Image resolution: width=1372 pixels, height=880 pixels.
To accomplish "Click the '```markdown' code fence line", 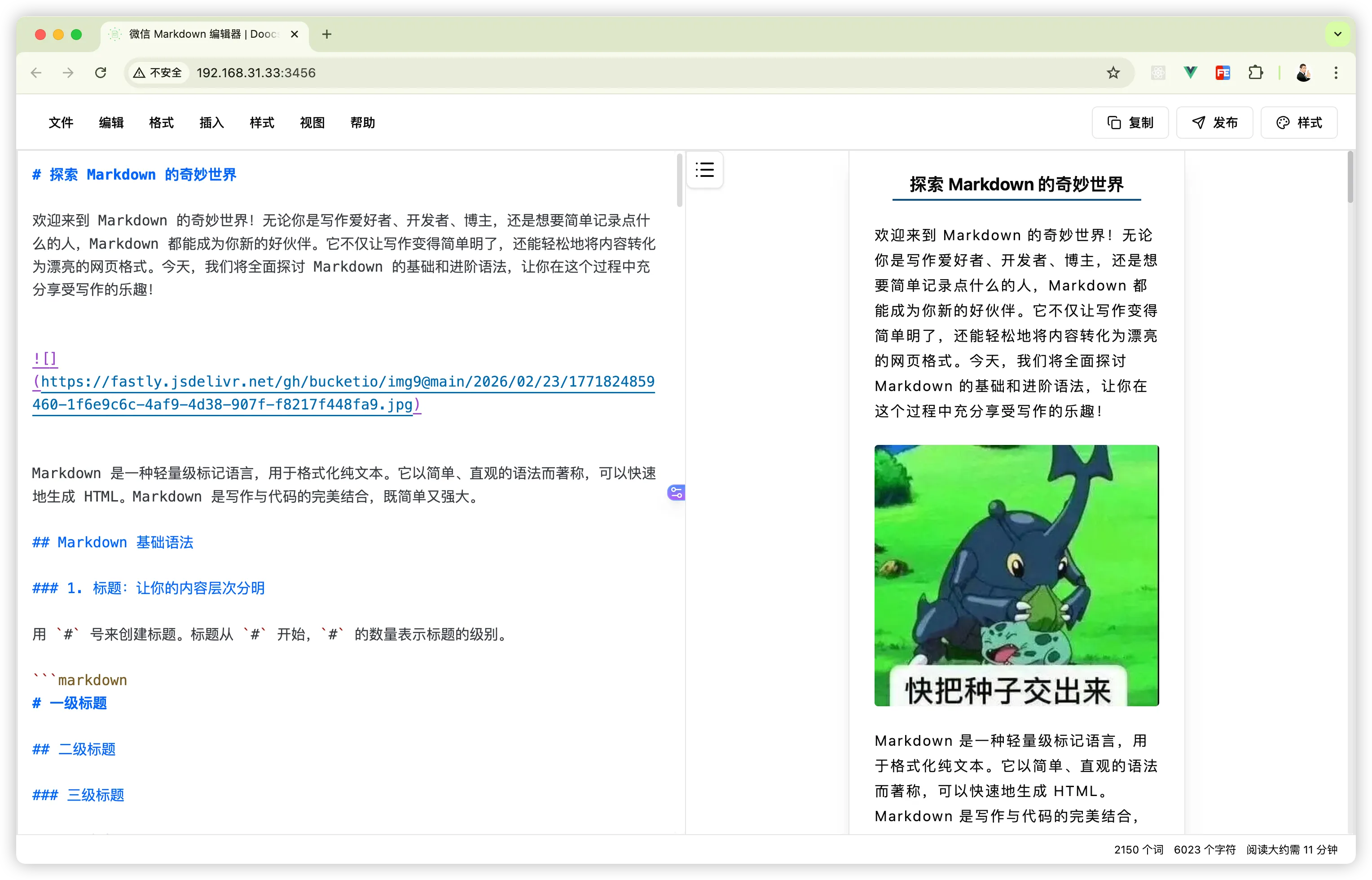I will pos(80,680).
